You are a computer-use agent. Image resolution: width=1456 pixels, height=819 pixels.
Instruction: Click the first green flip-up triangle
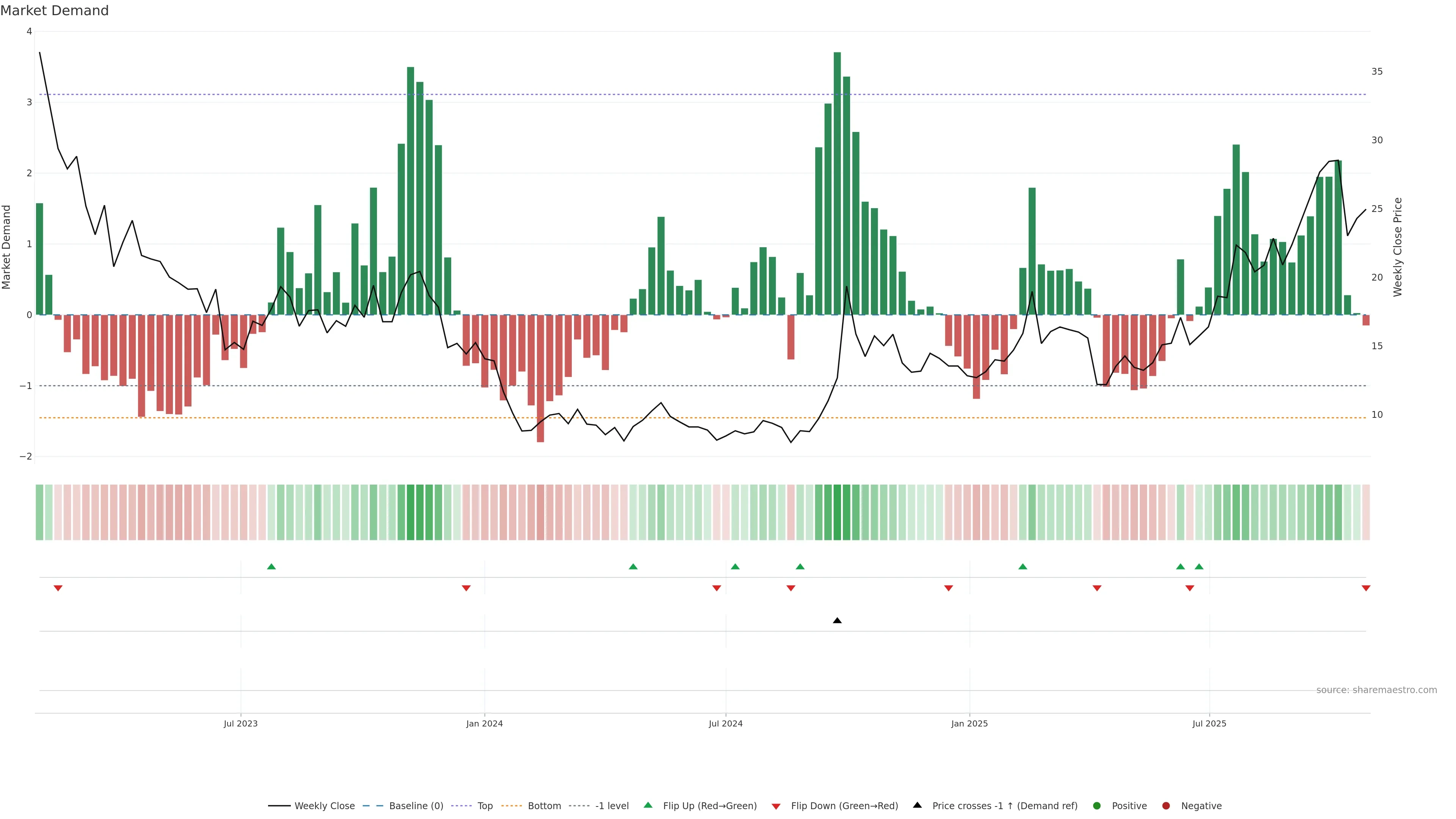click(271, 566)
